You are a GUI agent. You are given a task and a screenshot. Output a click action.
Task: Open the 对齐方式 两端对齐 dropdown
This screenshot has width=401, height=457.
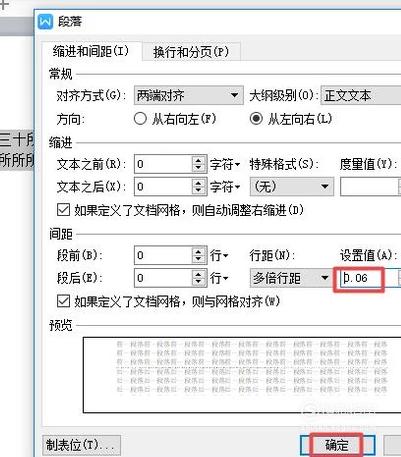[x=189, y=96]
